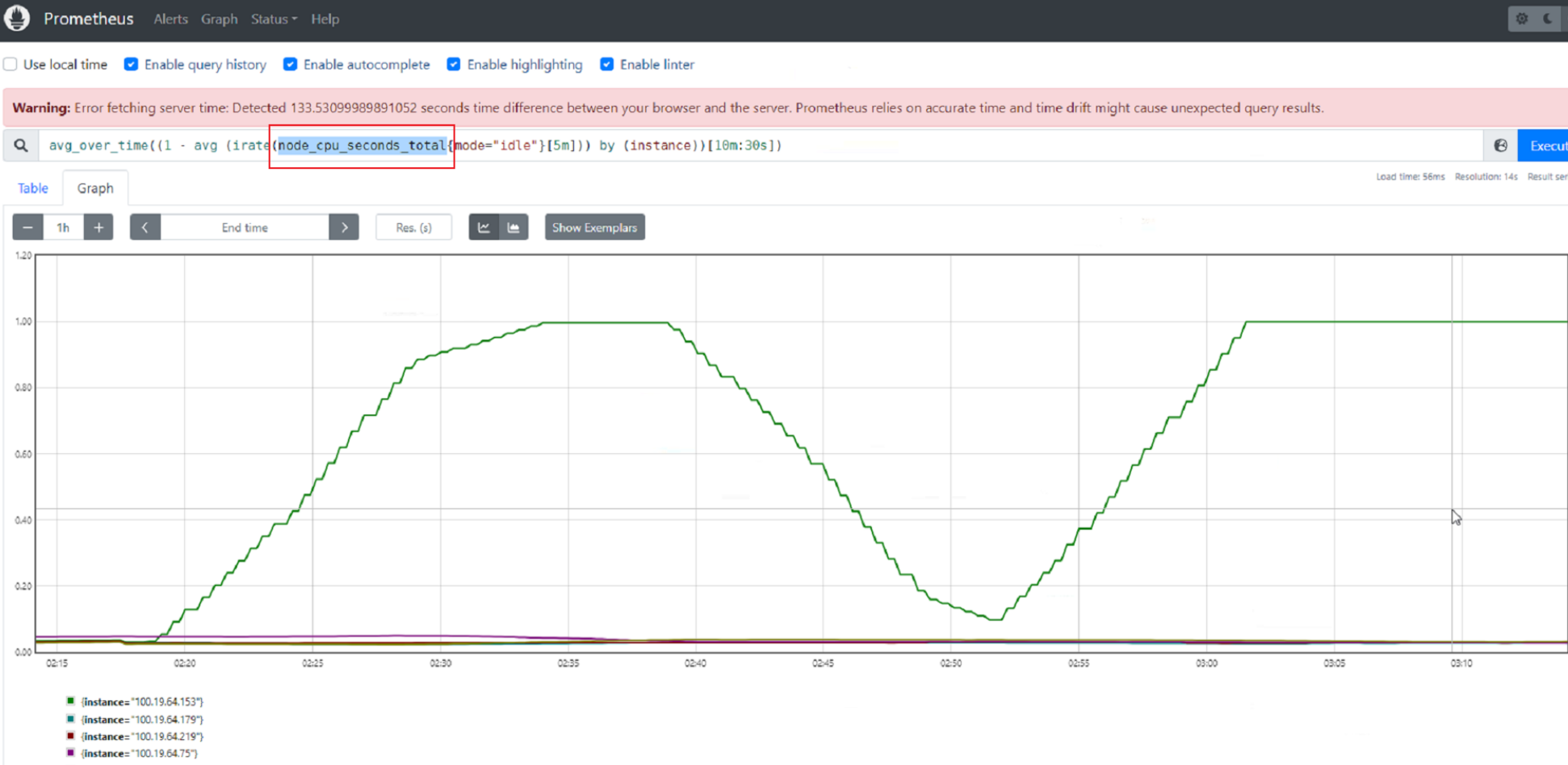Click the green swatch for instance 100.19.64.153

[71, 701]
